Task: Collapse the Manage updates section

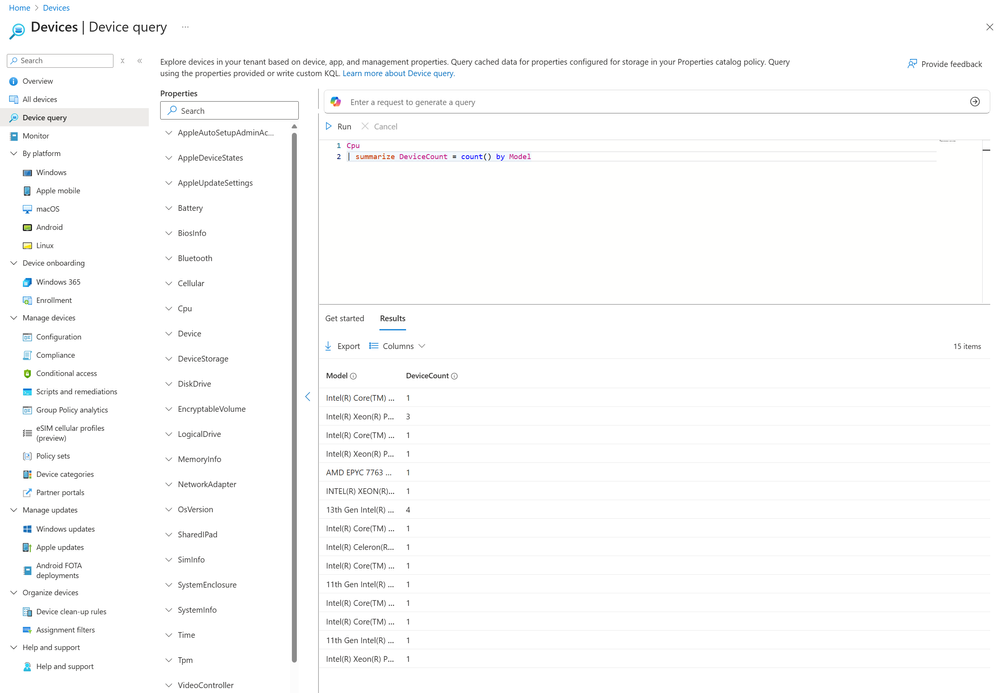Action: click(x=13, y=510)
